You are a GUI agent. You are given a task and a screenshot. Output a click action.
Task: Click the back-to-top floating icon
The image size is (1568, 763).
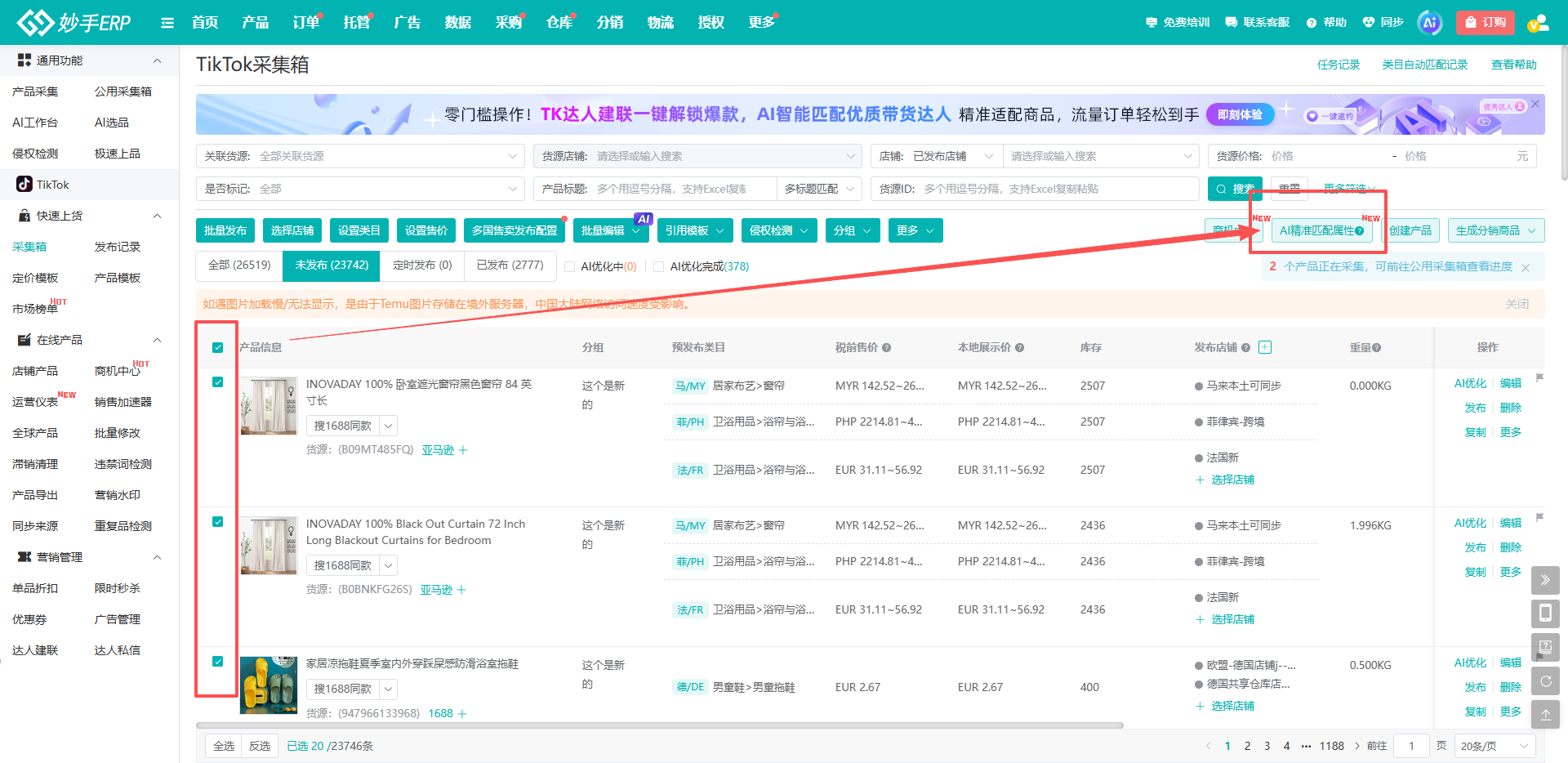coord(1545,714)
